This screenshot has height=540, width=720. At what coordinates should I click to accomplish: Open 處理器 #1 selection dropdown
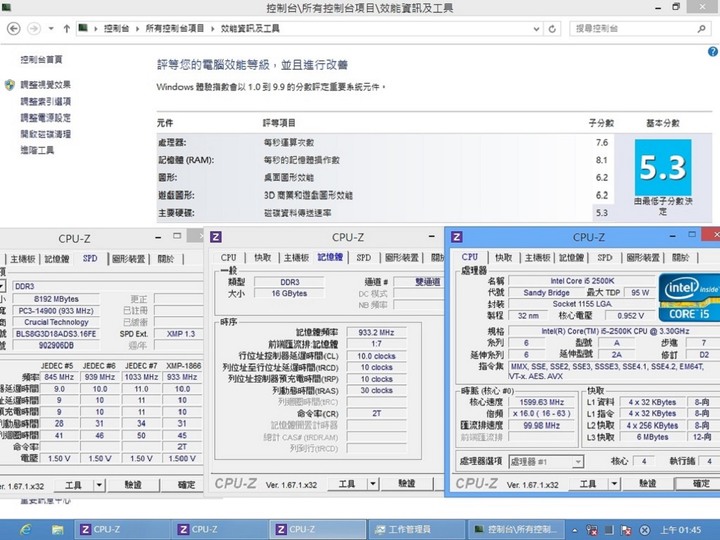(x=546, y=461)
